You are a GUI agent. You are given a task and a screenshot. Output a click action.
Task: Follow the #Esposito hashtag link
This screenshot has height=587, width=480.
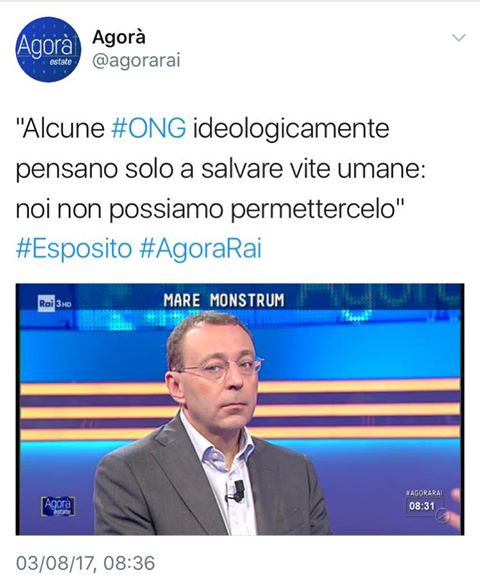click(74, 249)
